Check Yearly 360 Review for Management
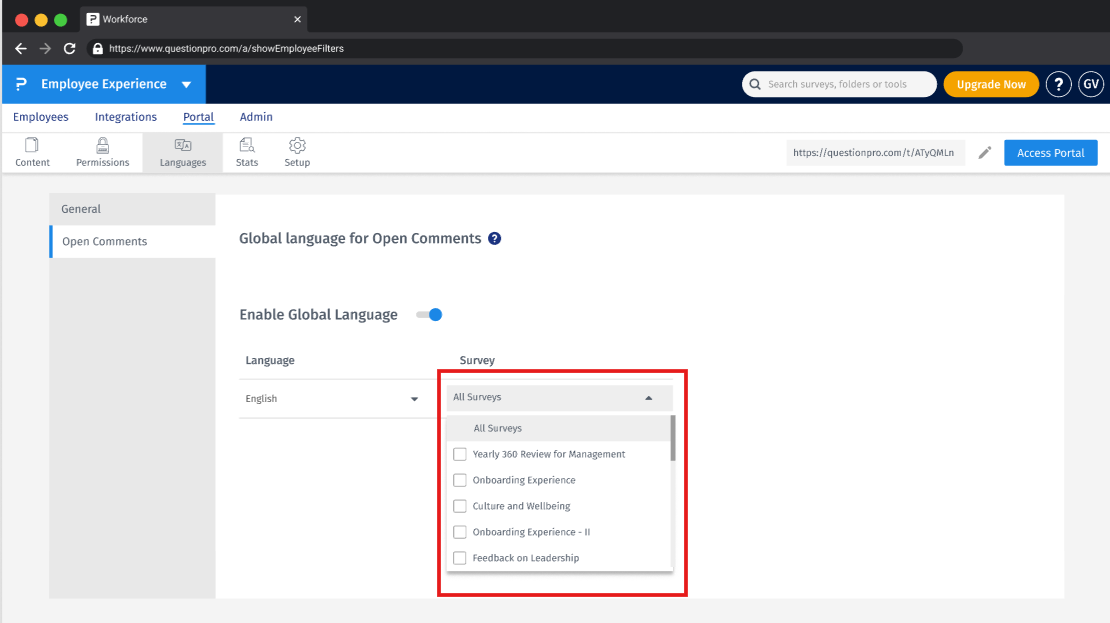1110x623 pixels. coord(459,455)
